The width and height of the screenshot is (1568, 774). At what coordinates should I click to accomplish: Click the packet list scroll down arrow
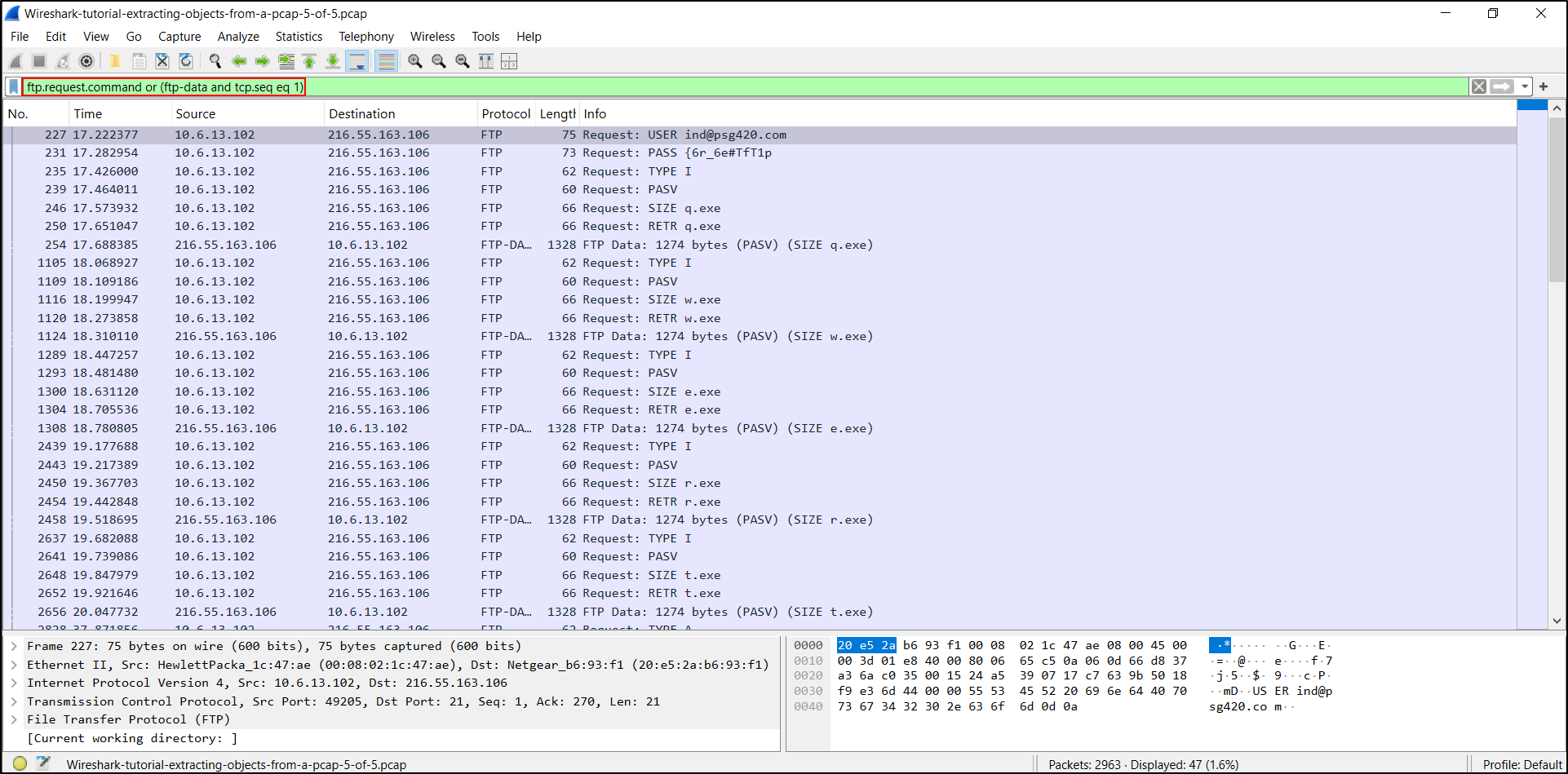pos(1557,621)
